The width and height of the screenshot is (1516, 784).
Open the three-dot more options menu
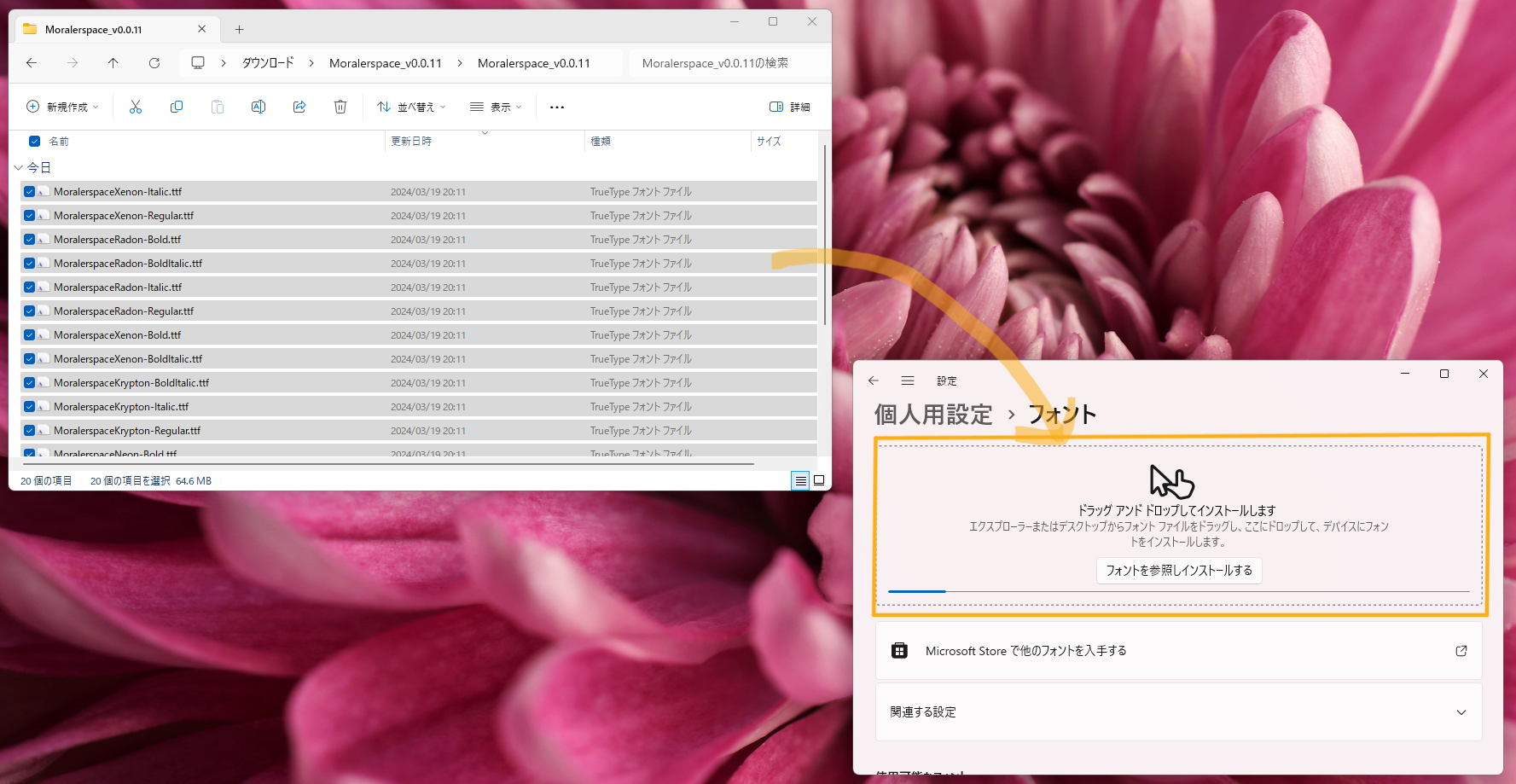557,107
